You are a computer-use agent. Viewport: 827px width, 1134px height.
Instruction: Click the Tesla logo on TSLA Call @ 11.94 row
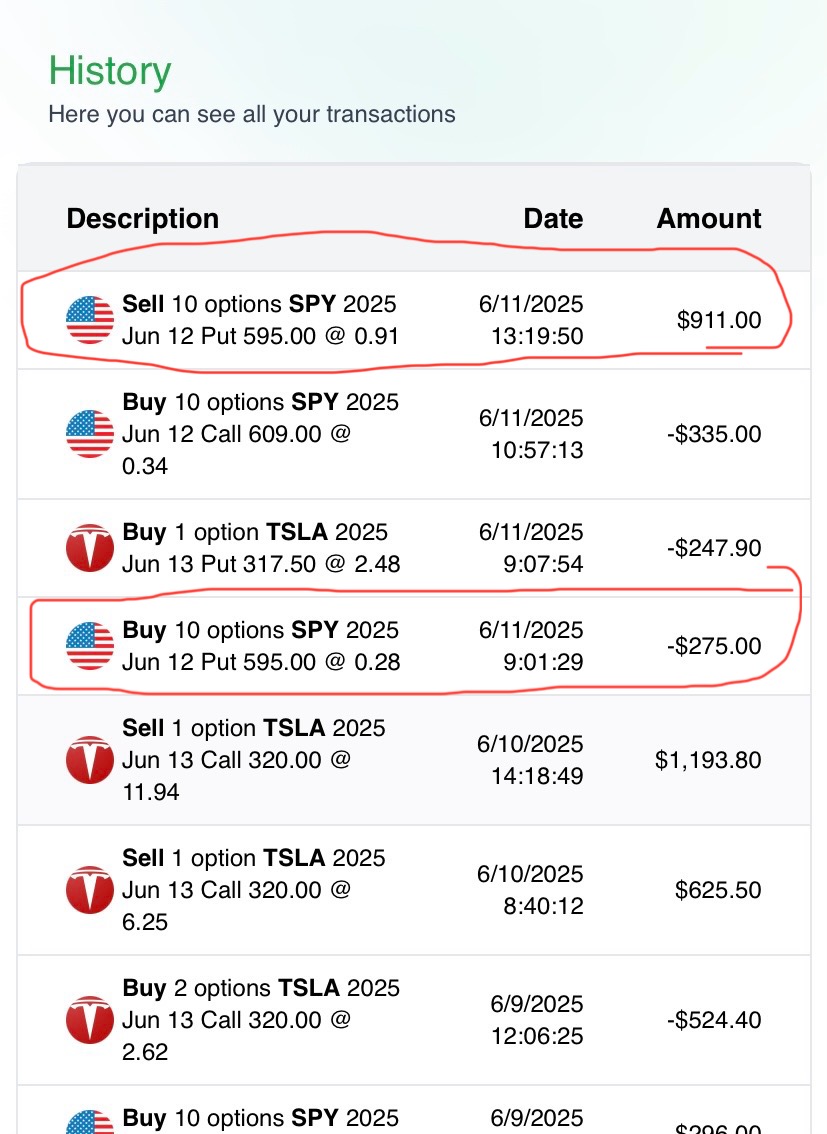90,759
